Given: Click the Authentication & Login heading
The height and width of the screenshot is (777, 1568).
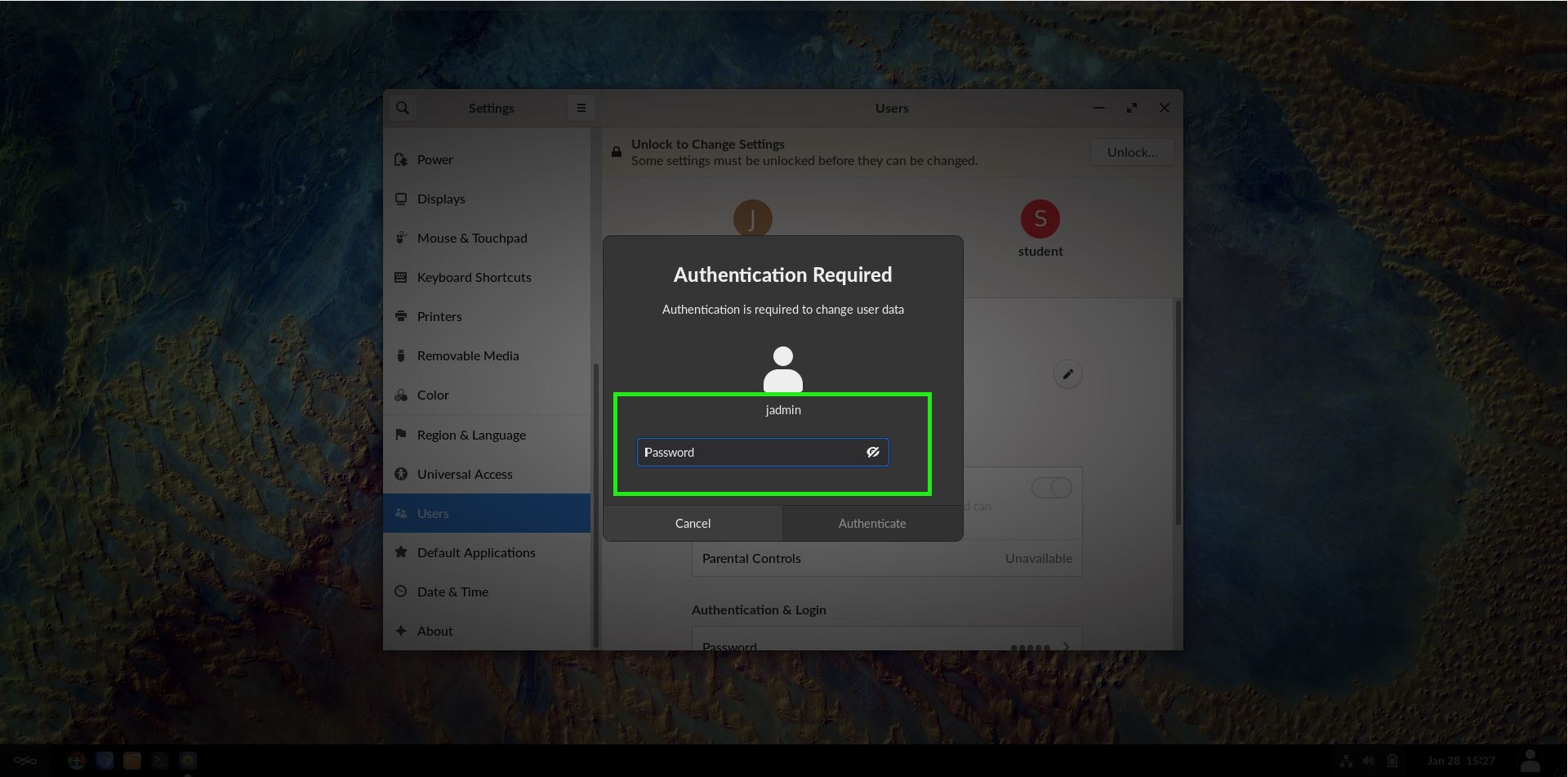Looking at the screenshot, I should point(759,610).
